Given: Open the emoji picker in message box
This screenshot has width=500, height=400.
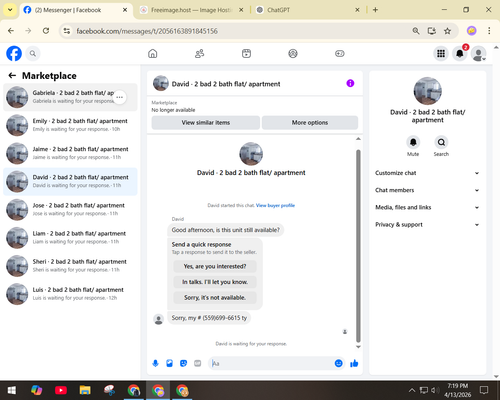Looking at the screenshot, I should [x=338, y=363].
